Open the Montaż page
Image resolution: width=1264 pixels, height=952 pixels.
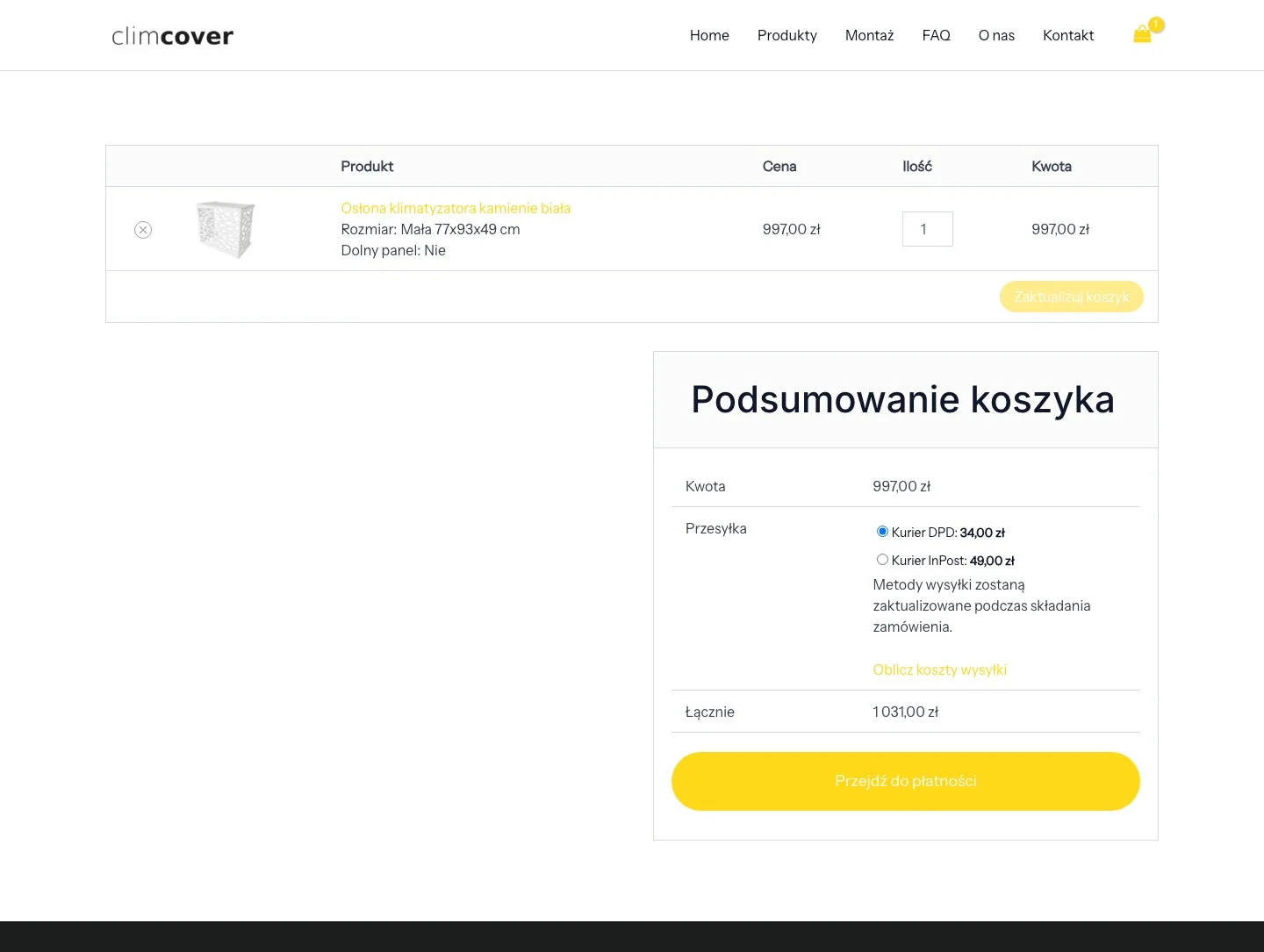(x=870, y=35)
